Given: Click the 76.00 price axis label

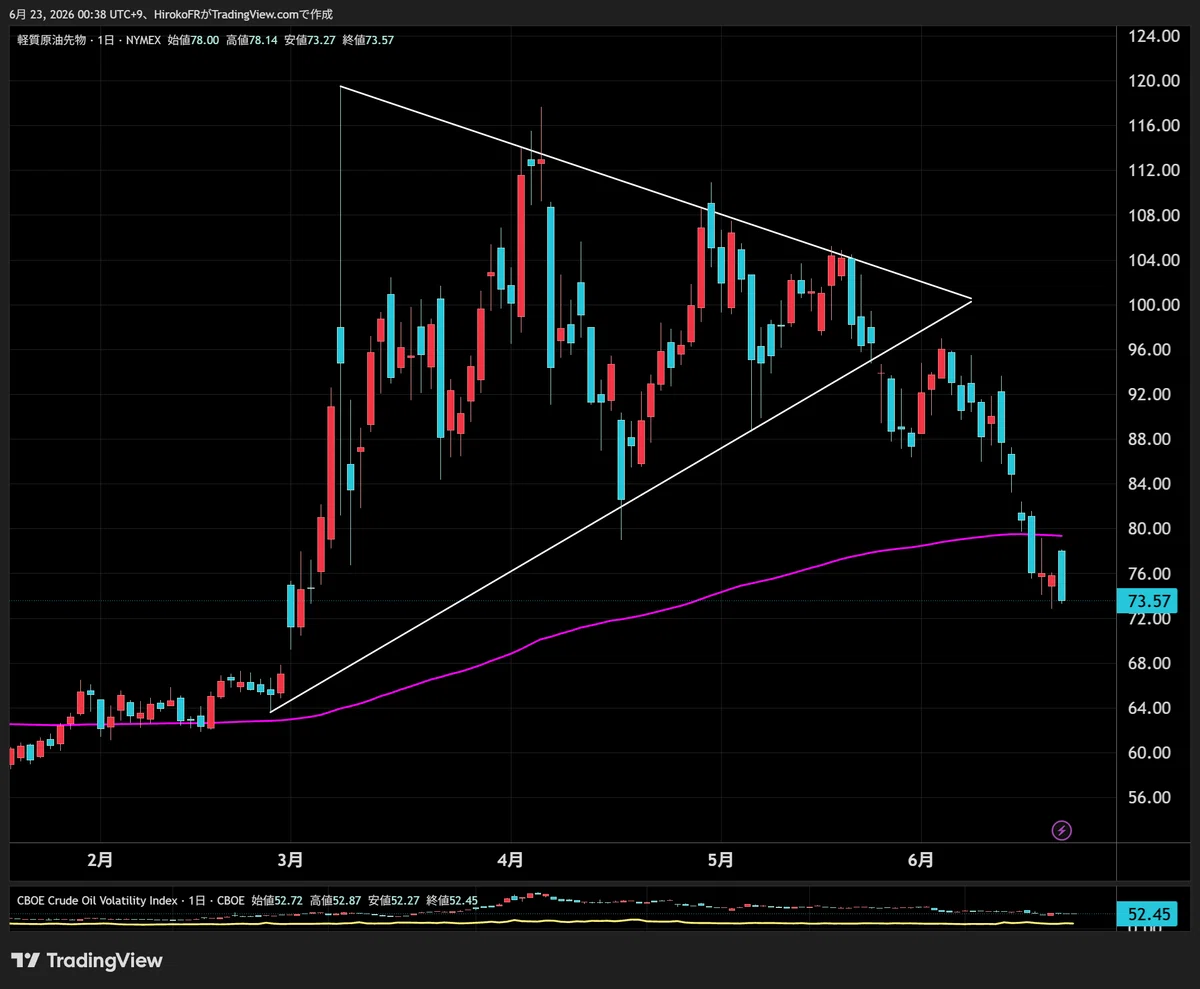Looking at the screenshot, I should pos(1147,574).
